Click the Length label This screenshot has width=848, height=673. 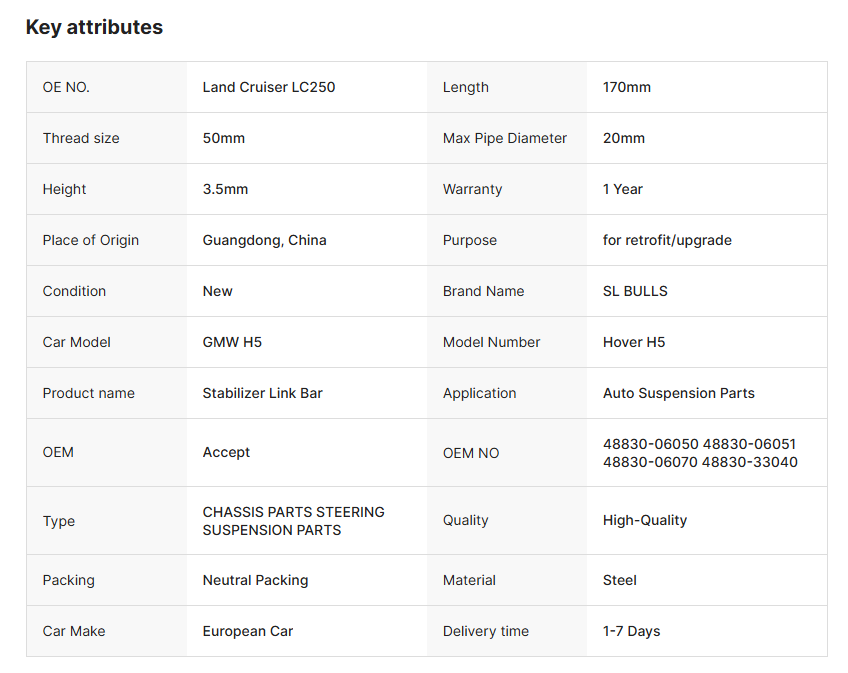coord(466,87)
